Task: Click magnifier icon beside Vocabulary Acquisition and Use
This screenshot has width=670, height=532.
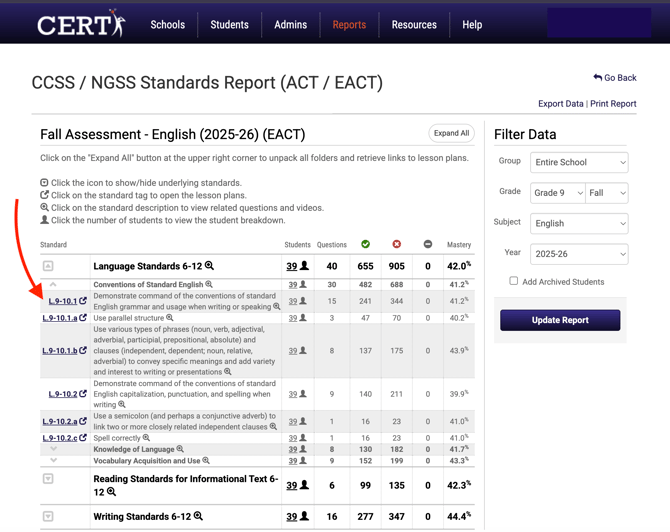Action: [x=206, y=460]
